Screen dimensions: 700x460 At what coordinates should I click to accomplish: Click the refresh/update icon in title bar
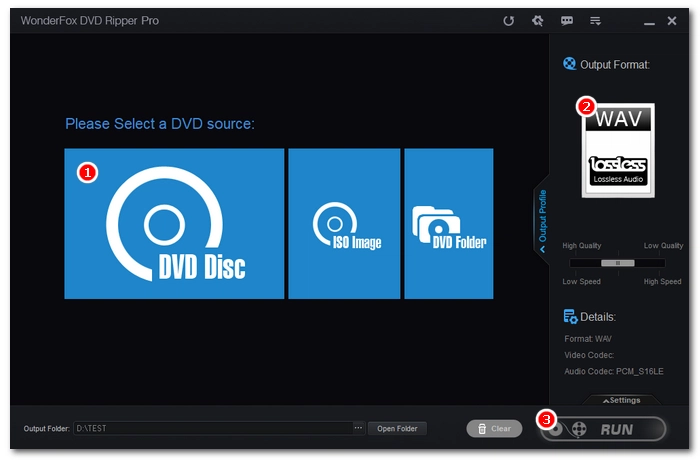pyautogui.click(x=508, y=21)
